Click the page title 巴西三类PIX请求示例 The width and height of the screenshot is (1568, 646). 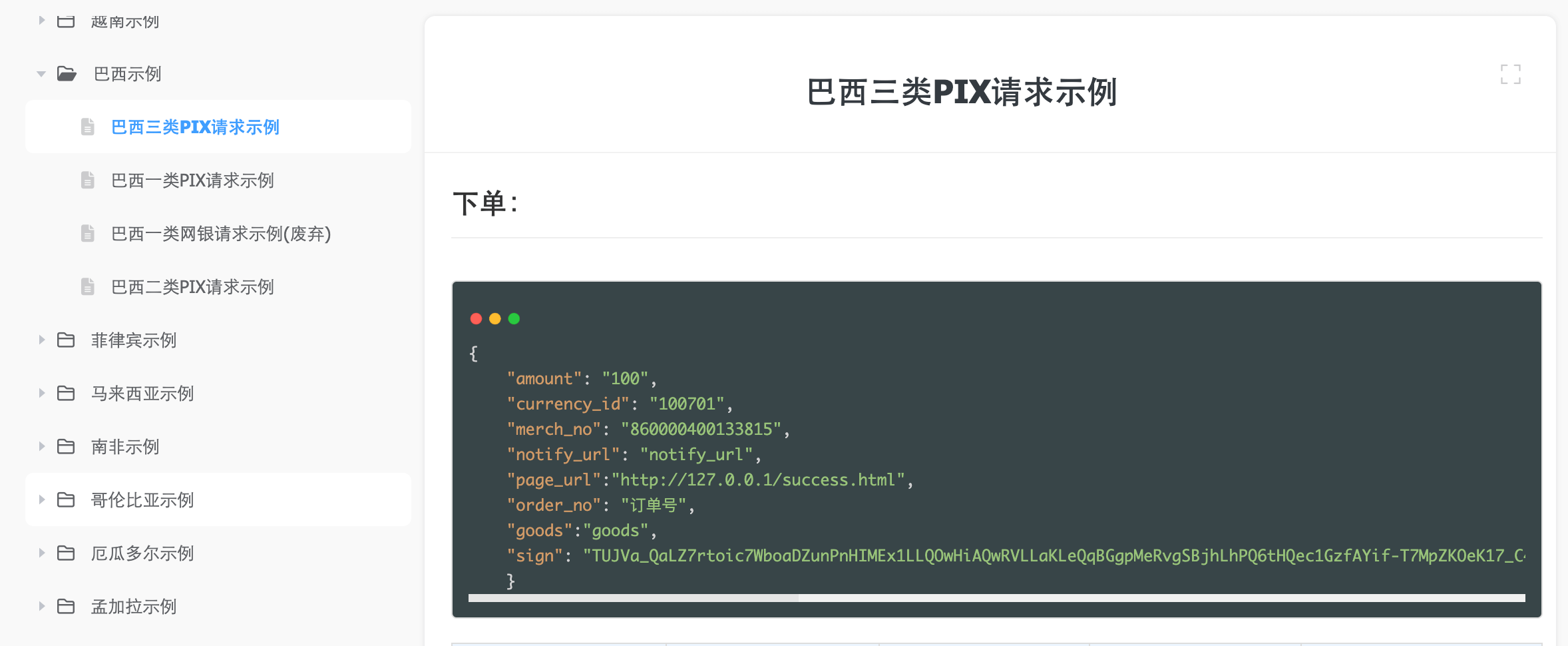(x=962, y=92)
